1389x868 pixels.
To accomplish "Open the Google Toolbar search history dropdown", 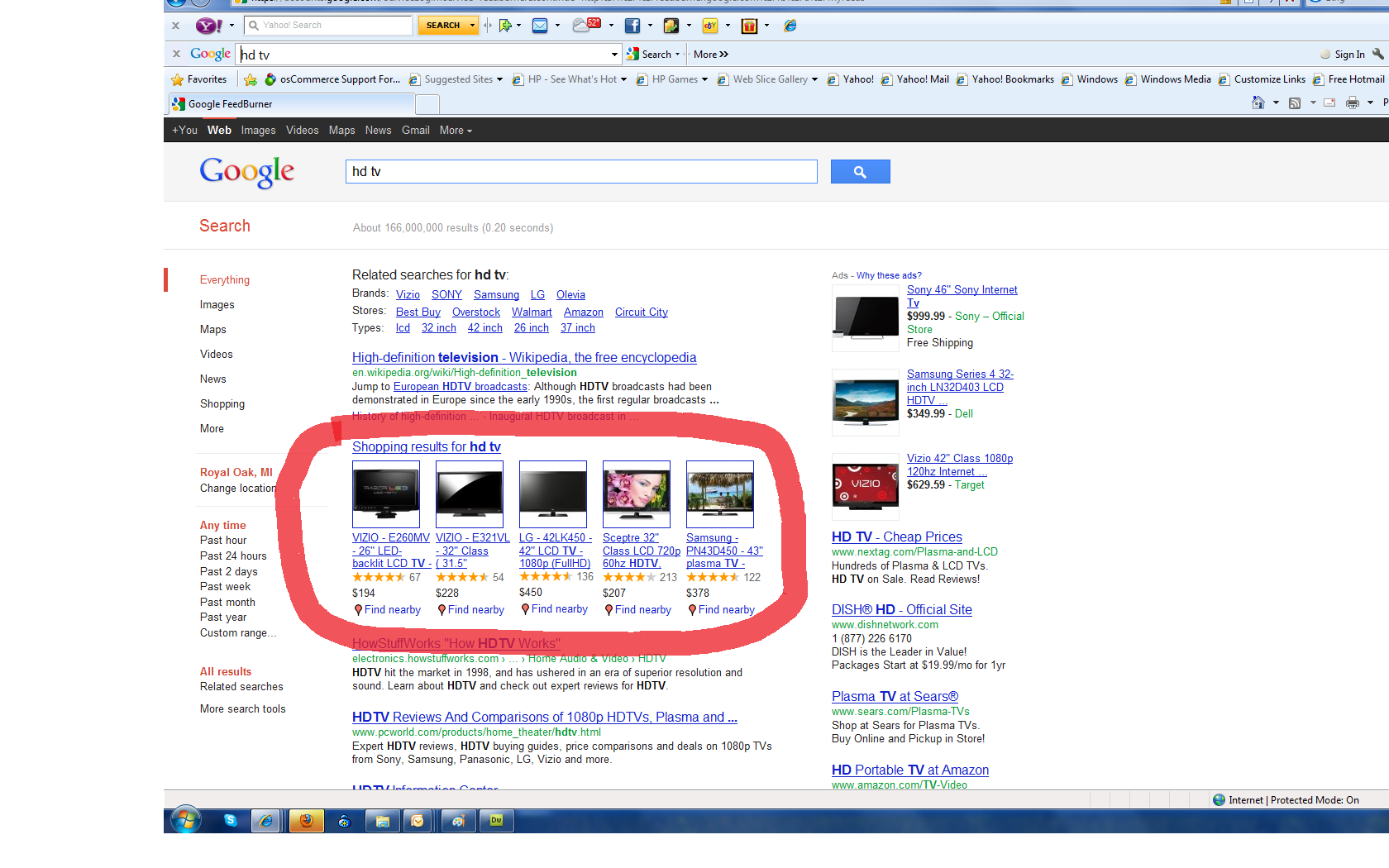I will [614, 55].
